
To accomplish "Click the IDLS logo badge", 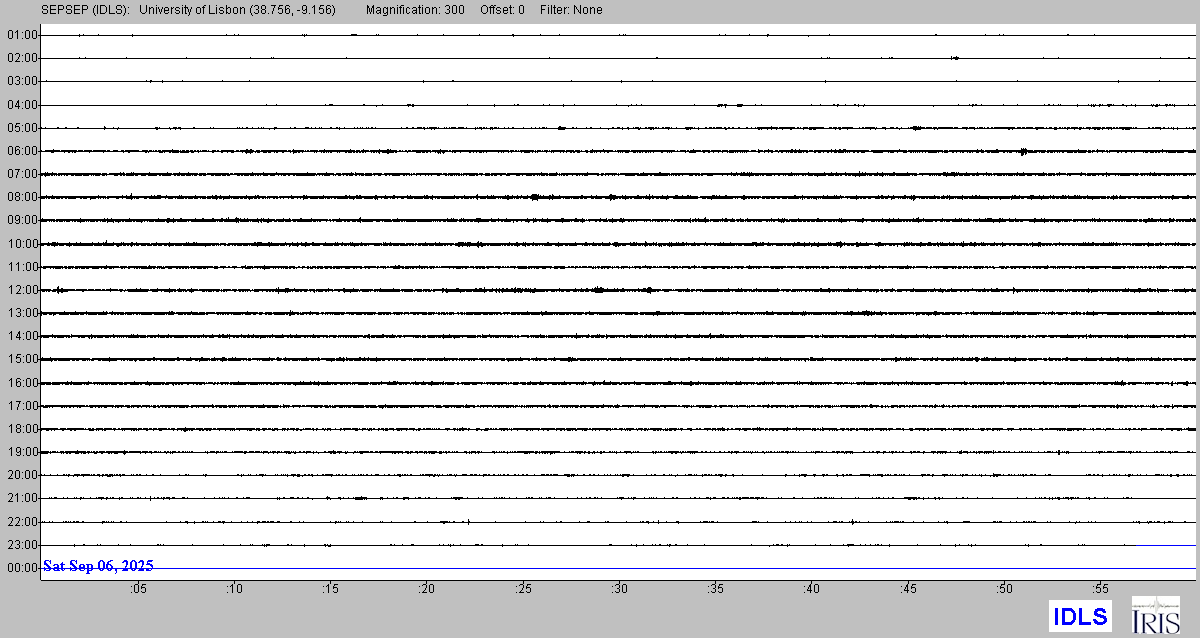I will click(1080, 616).
